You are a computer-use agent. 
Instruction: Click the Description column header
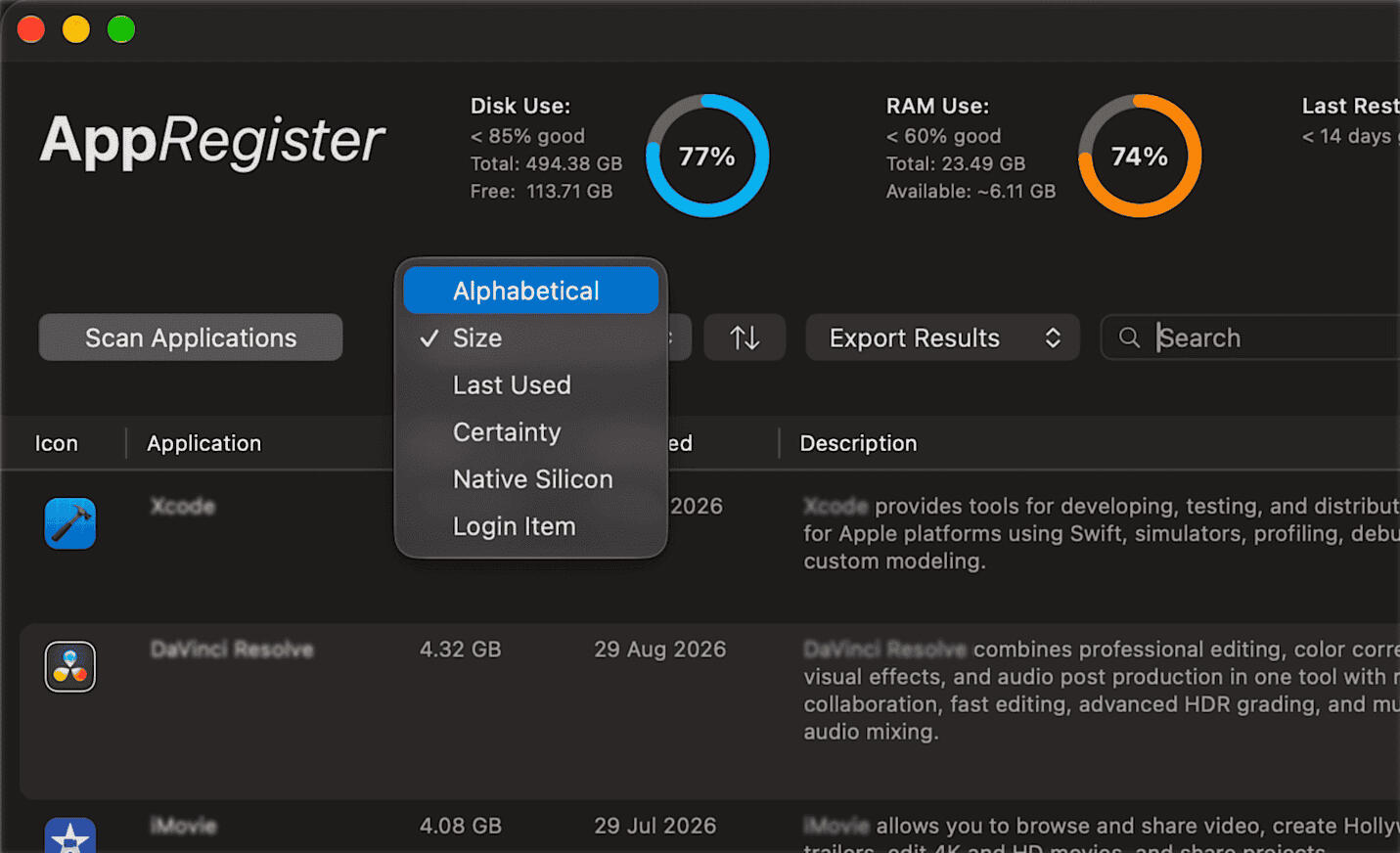coord(859,443)
